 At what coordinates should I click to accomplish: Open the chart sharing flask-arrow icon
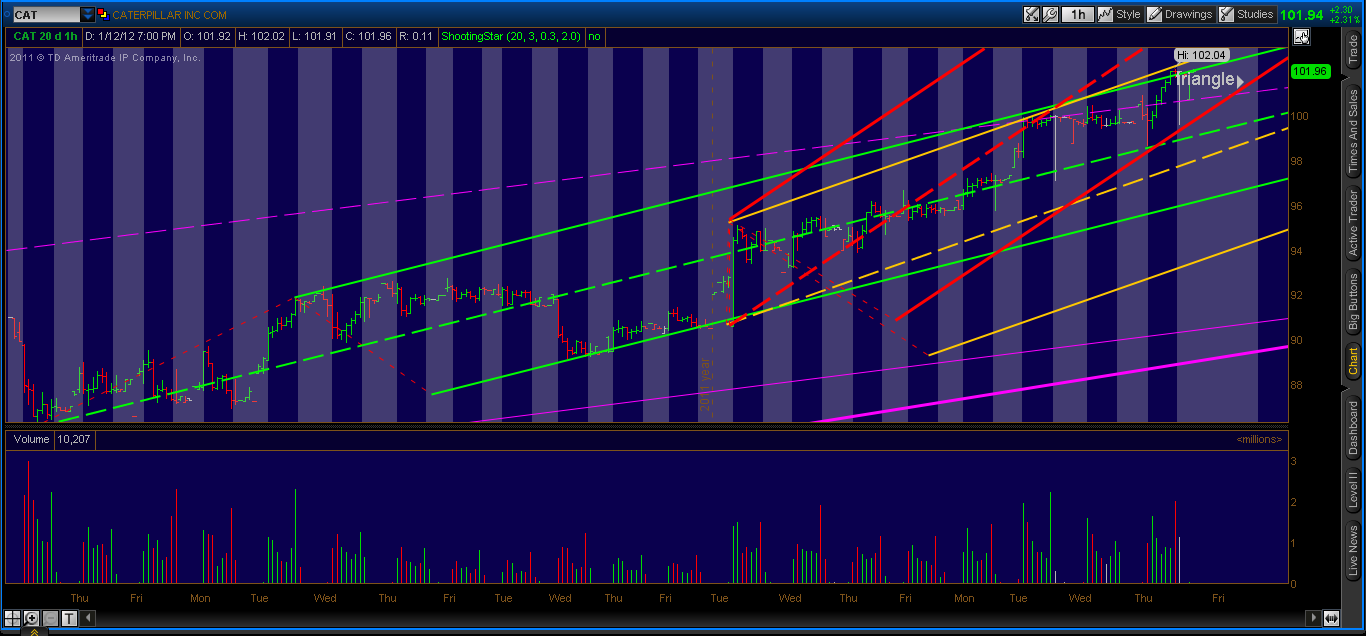[x=1032, y=14]
